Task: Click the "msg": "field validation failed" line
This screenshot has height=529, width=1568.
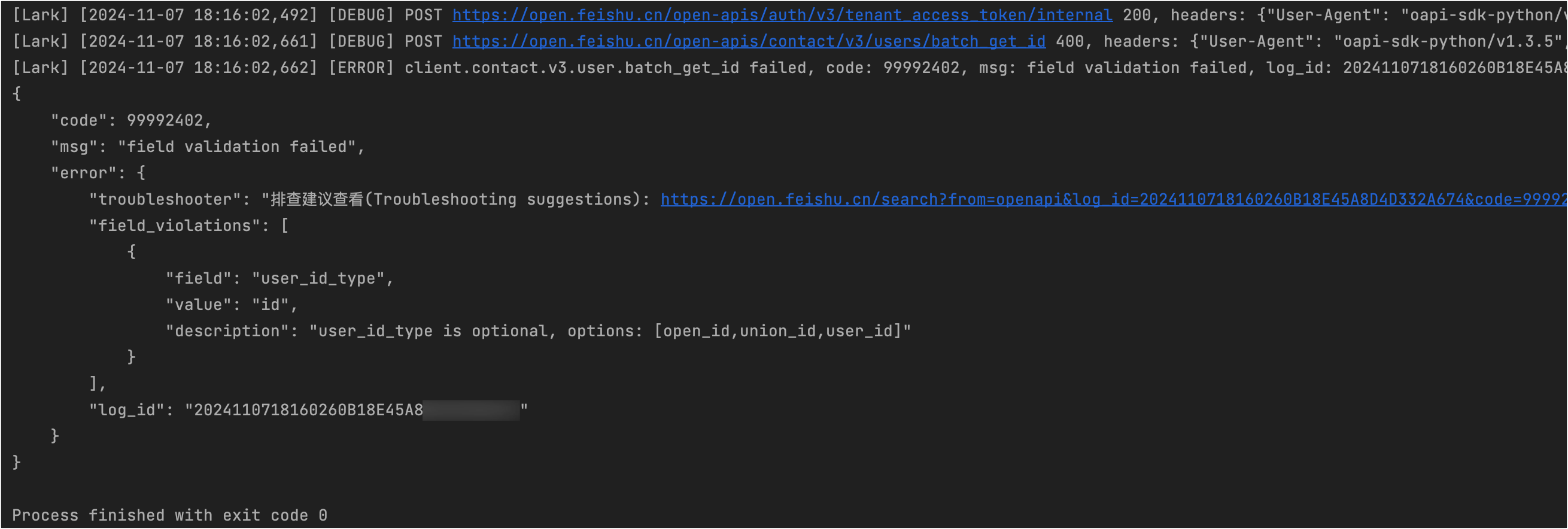Action: 207,147
